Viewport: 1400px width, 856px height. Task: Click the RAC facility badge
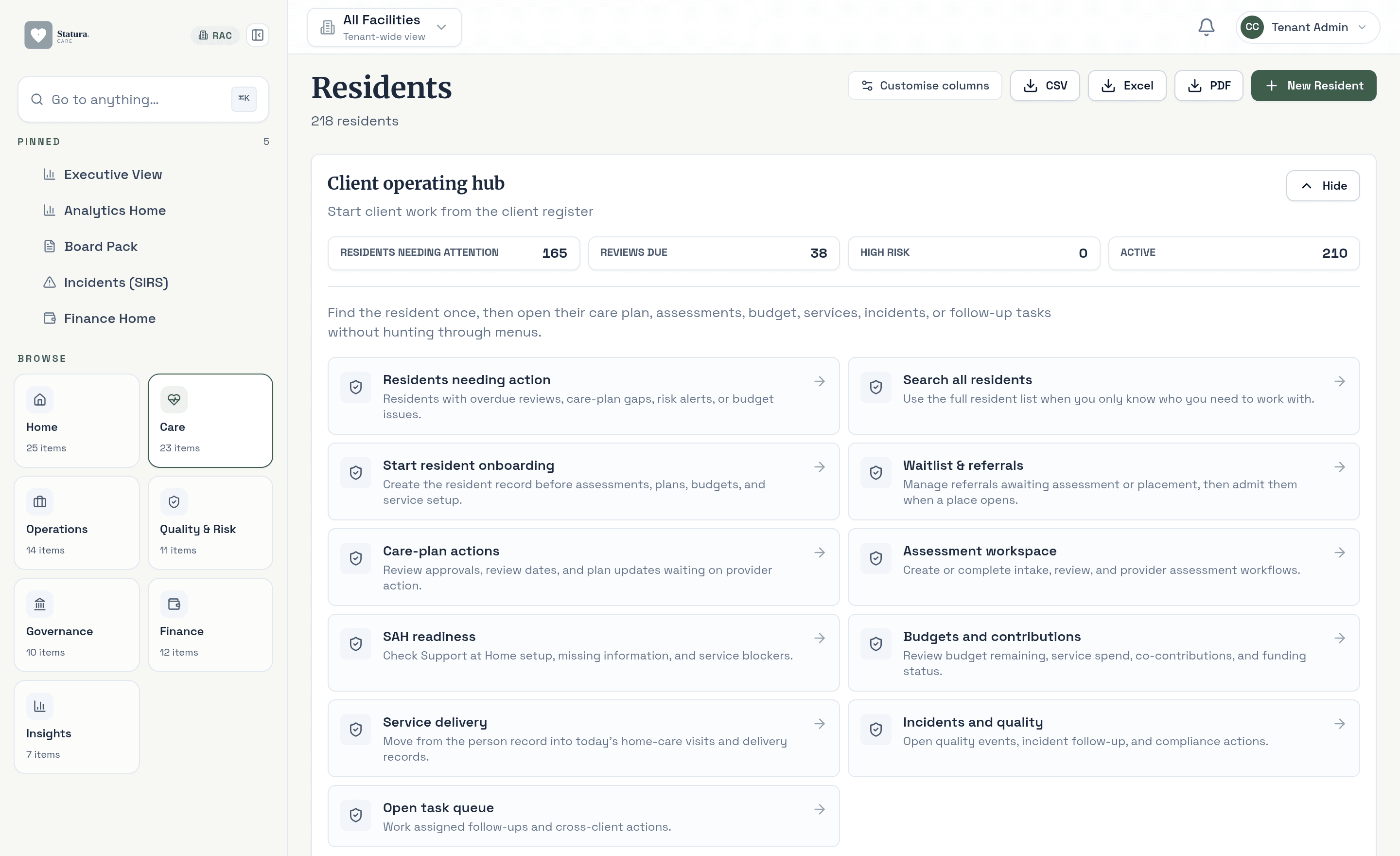point(215,35)
